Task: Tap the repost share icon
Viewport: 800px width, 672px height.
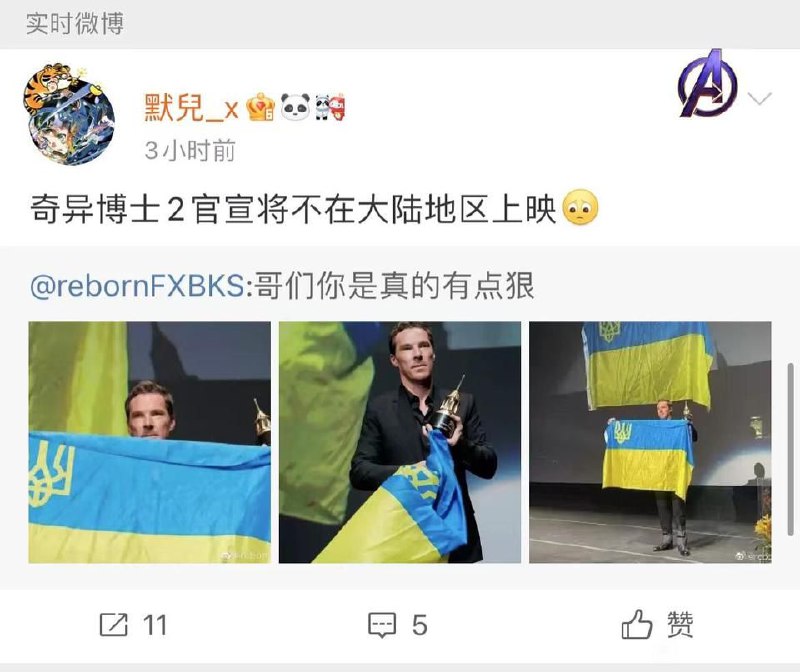Action: 113,625
